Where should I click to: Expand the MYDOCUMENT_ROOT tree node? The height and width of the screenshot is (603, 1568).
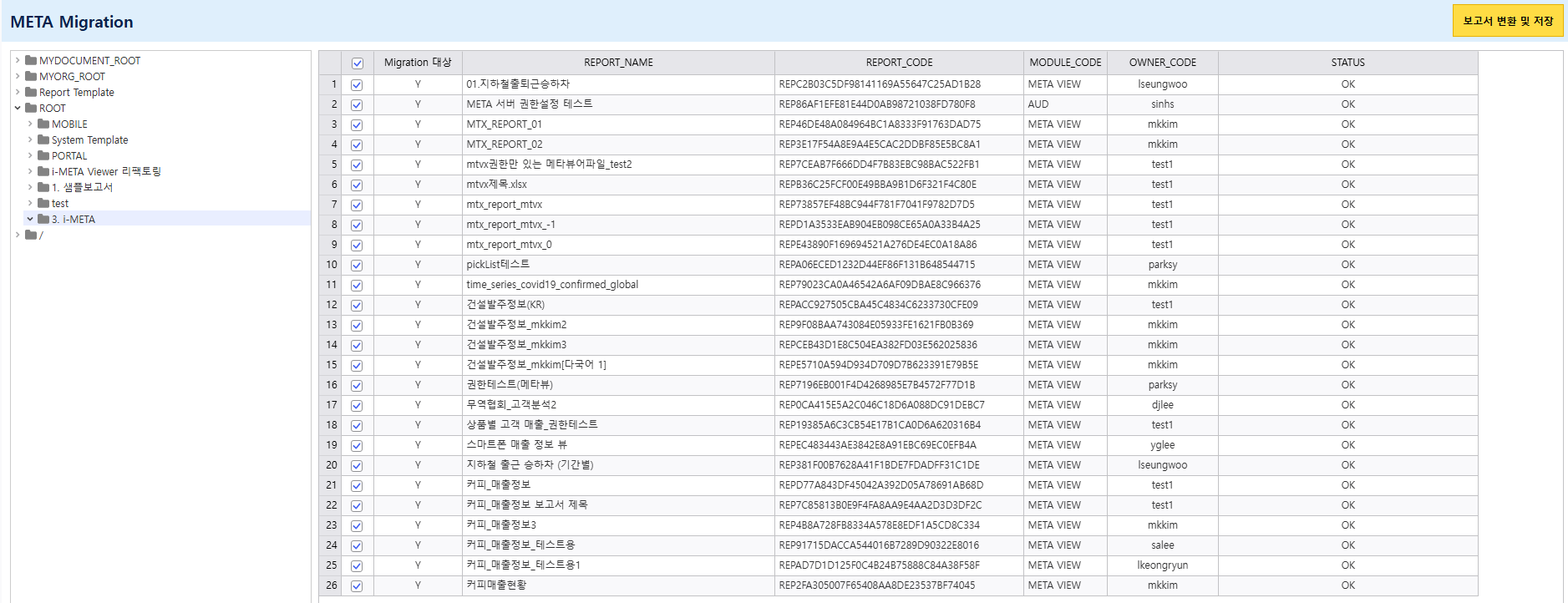click(18, 60)
